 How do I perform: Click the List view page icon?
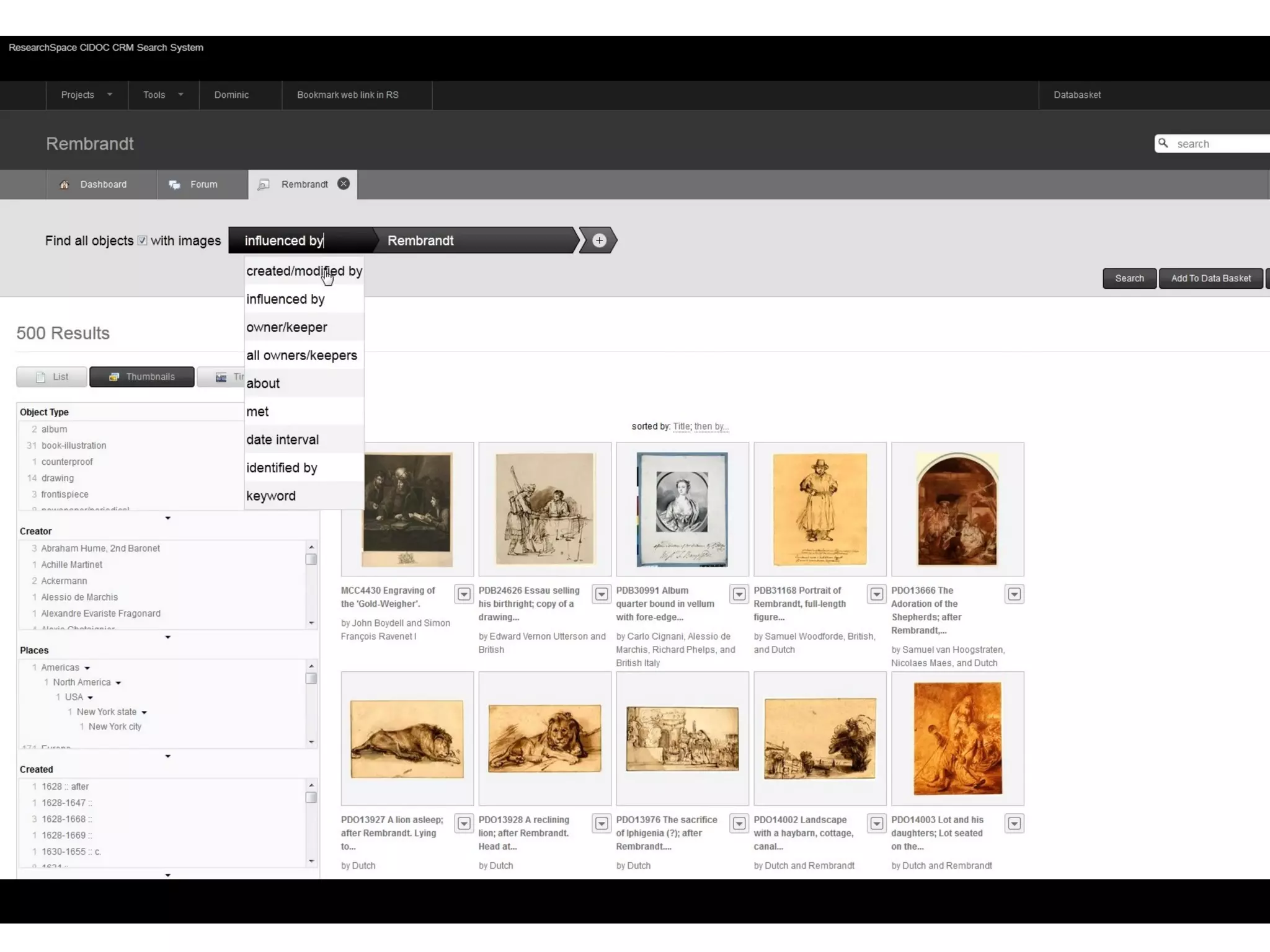pos(41,377)
